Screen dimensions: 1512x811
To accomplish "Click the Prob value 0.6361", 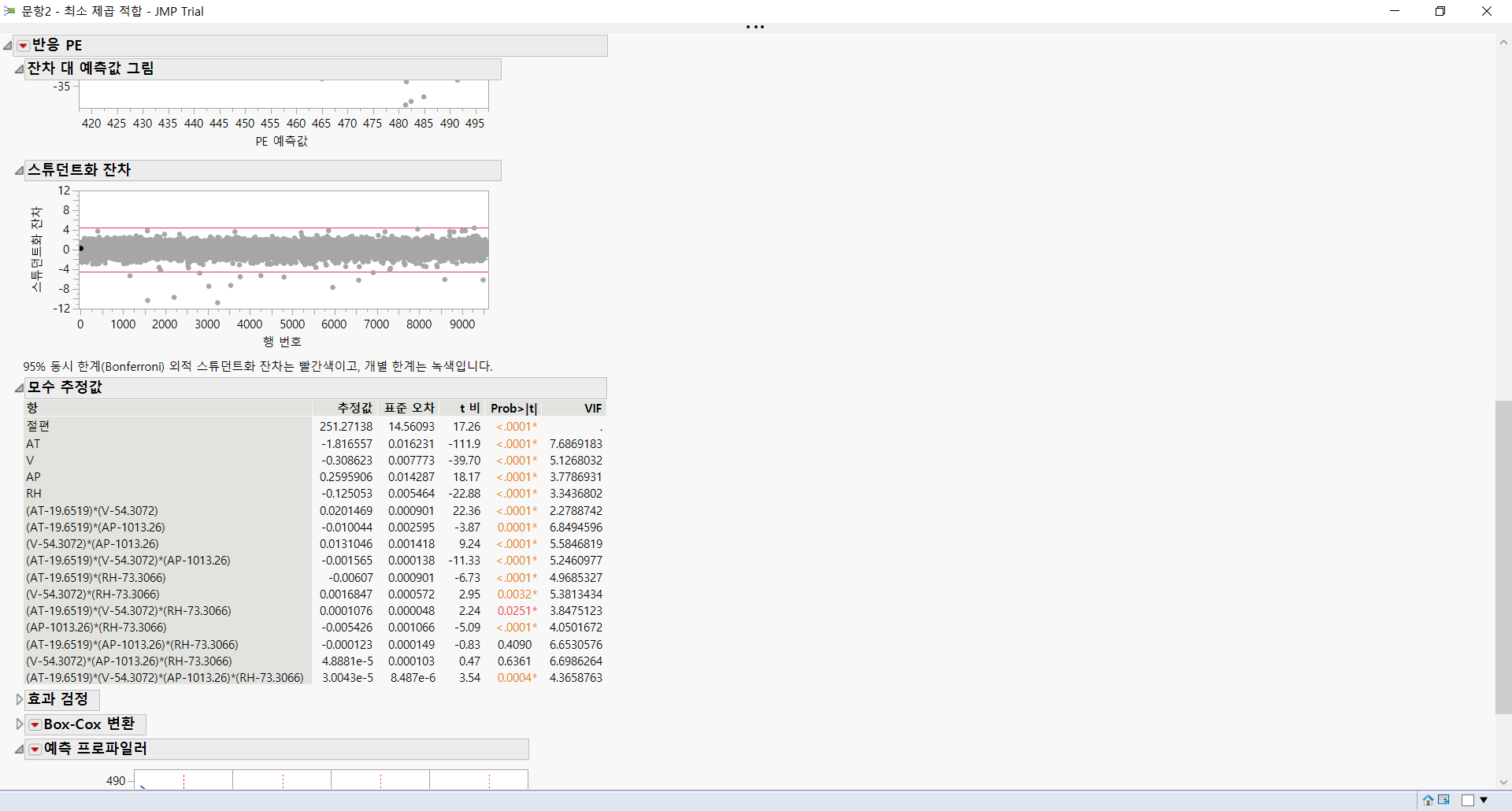I will 514,661.
